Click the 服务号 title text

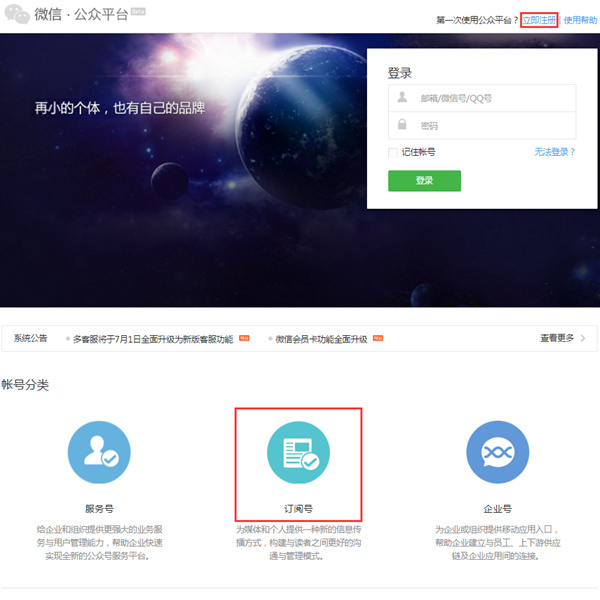click(99, 509)
